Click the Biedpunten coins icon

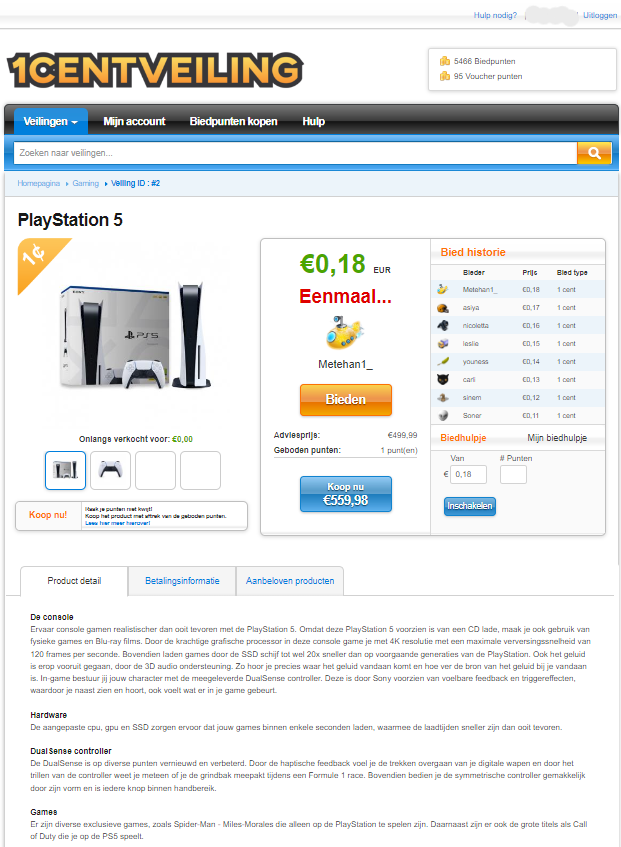click(x=444, y=61)
